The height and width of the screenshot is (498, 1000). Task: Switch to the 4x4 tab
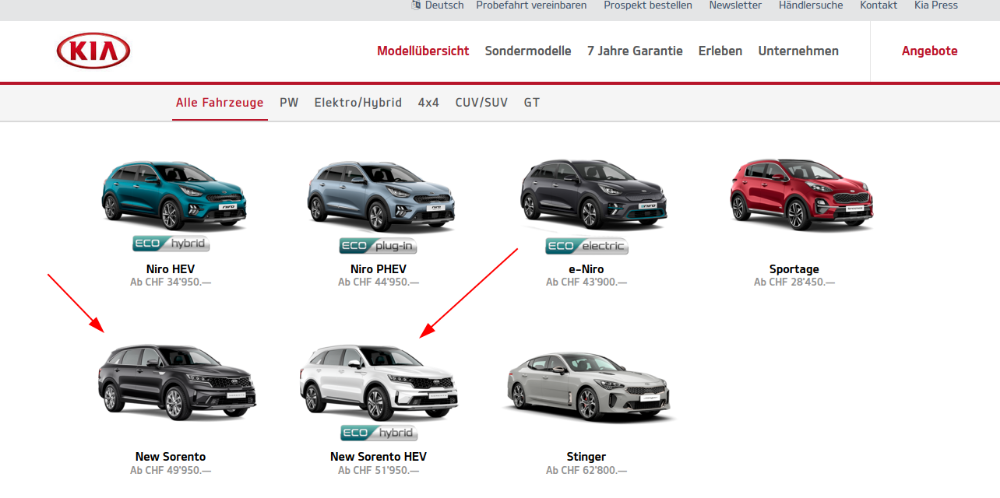click(429, 103)
